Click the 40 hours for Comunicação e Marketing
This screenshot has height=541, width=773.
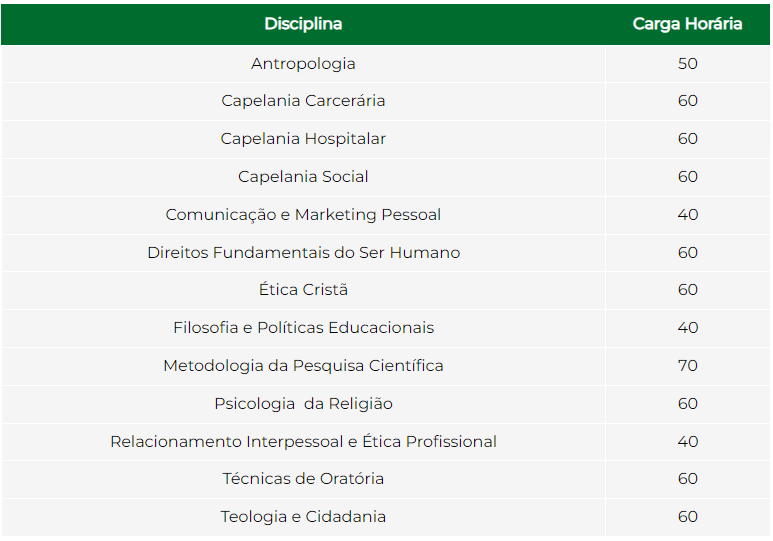[687, 215]
